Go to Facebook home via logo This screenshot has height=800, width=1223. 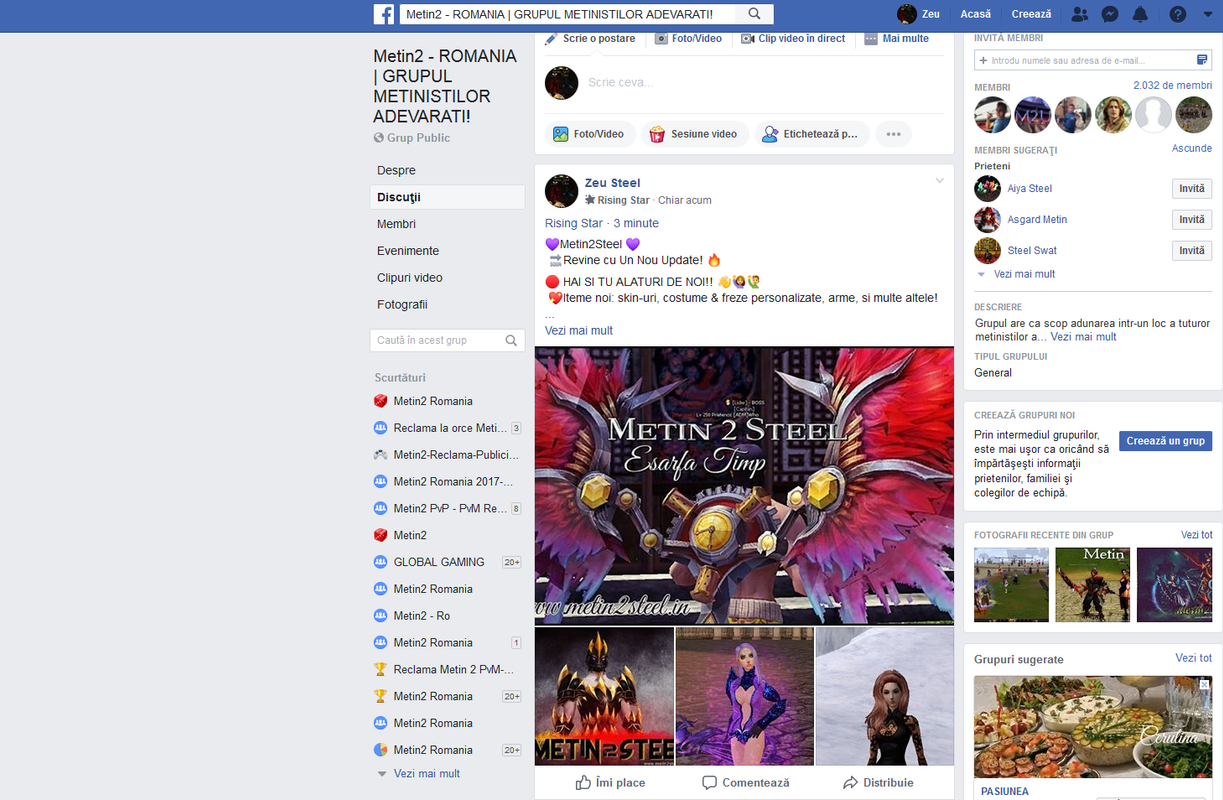coord(384,14)
